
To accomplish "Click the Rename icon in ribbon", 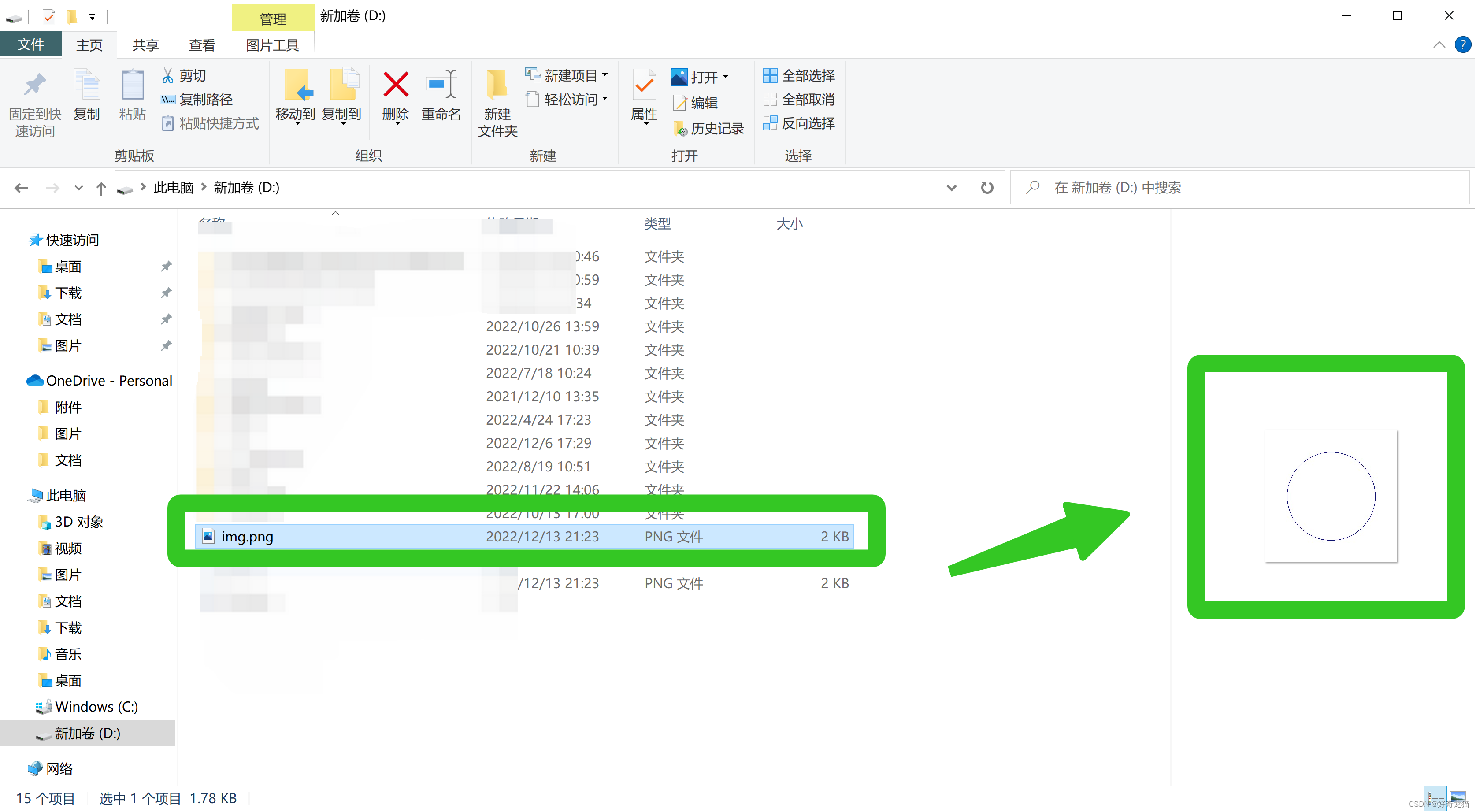I will pyautogui.click(x=441, y=85).
